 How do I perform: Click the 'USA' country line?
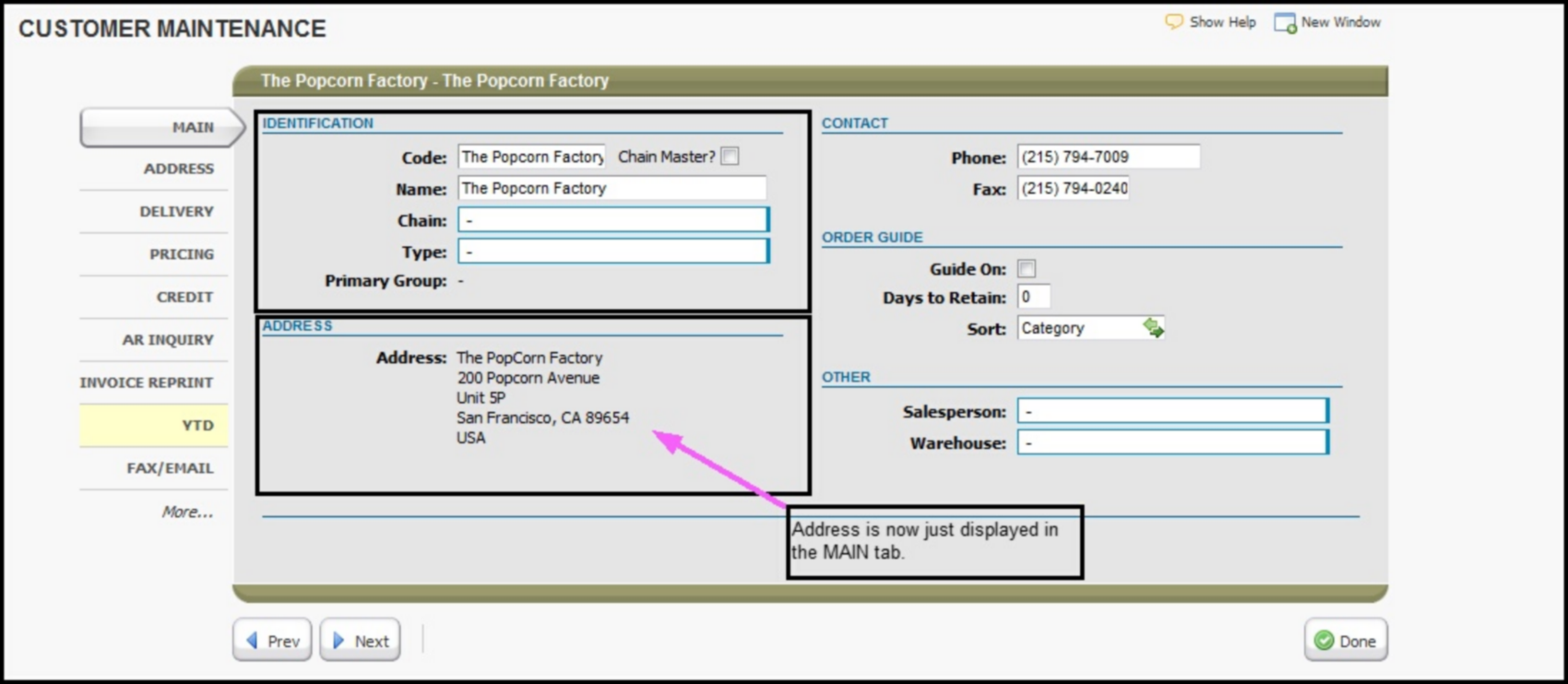pos(470,438)
